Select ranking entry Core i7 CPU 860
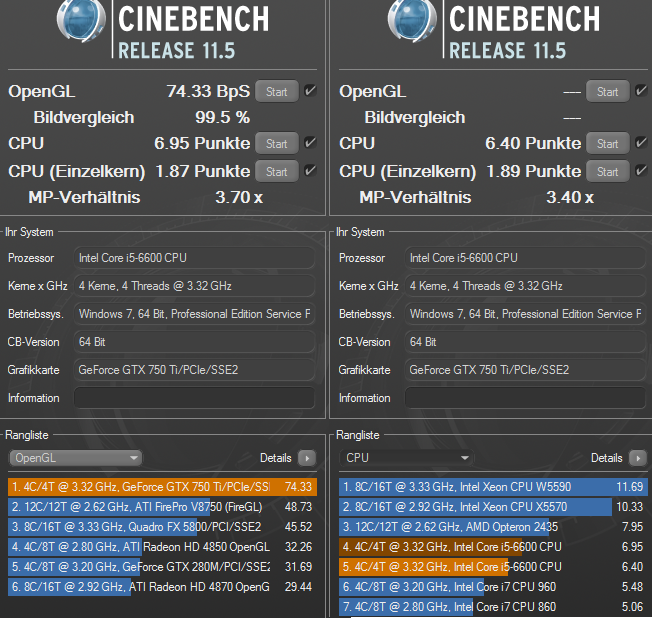The image size is (652, 618). coord(493,607)
